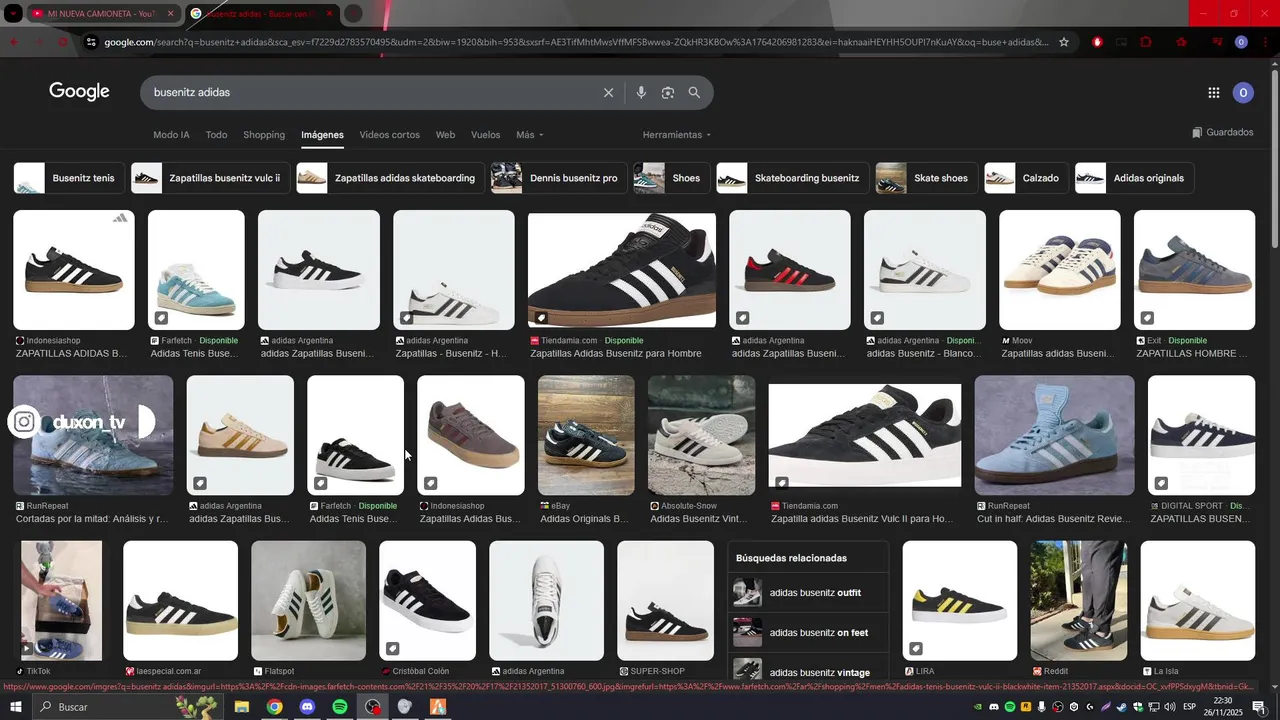
Task: Switch to the Vídeos cortos tab
Action: [390, 135]
